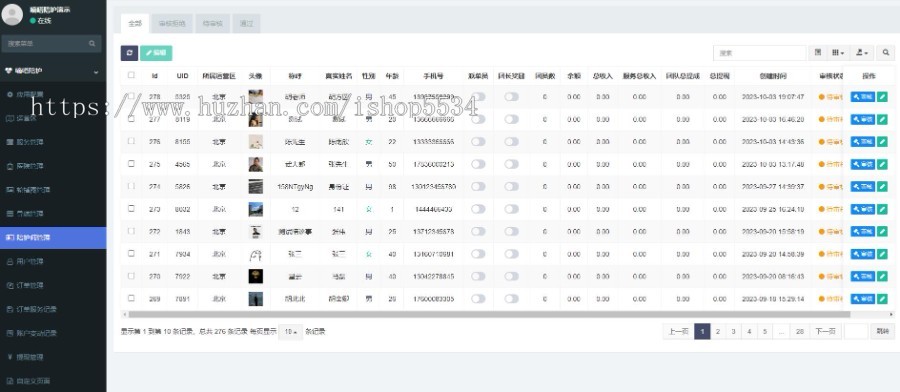900x392 pixels.
Task: Tick the checkbox for row ID 277
Action: (131, 118)
